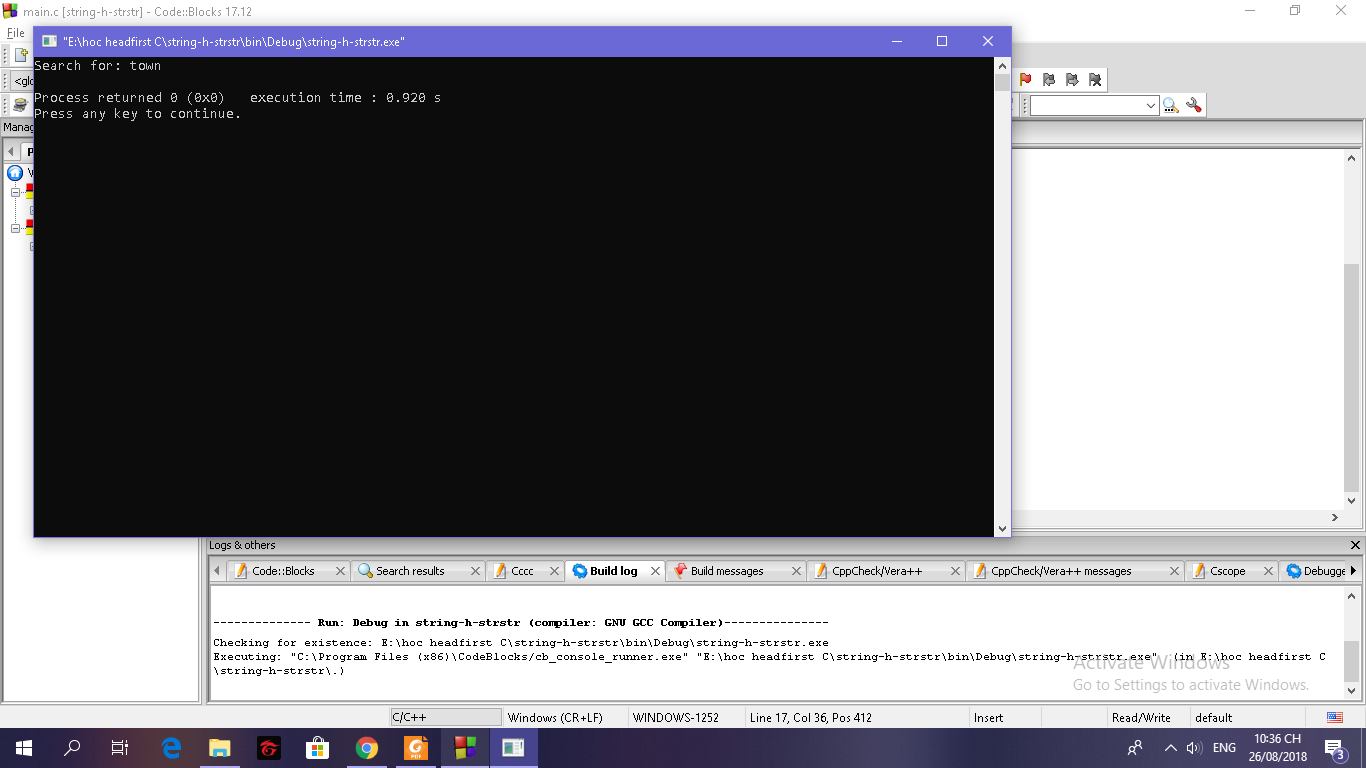Click the WINDOWS-1252 encoding in the status bar
The width and height of the screenshot is (1366, 768).
pos(675,718)
